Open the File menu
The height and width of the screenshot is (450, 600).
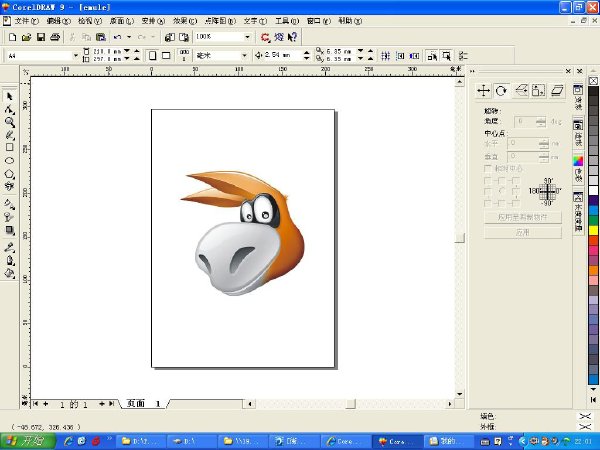coord(26,21)
